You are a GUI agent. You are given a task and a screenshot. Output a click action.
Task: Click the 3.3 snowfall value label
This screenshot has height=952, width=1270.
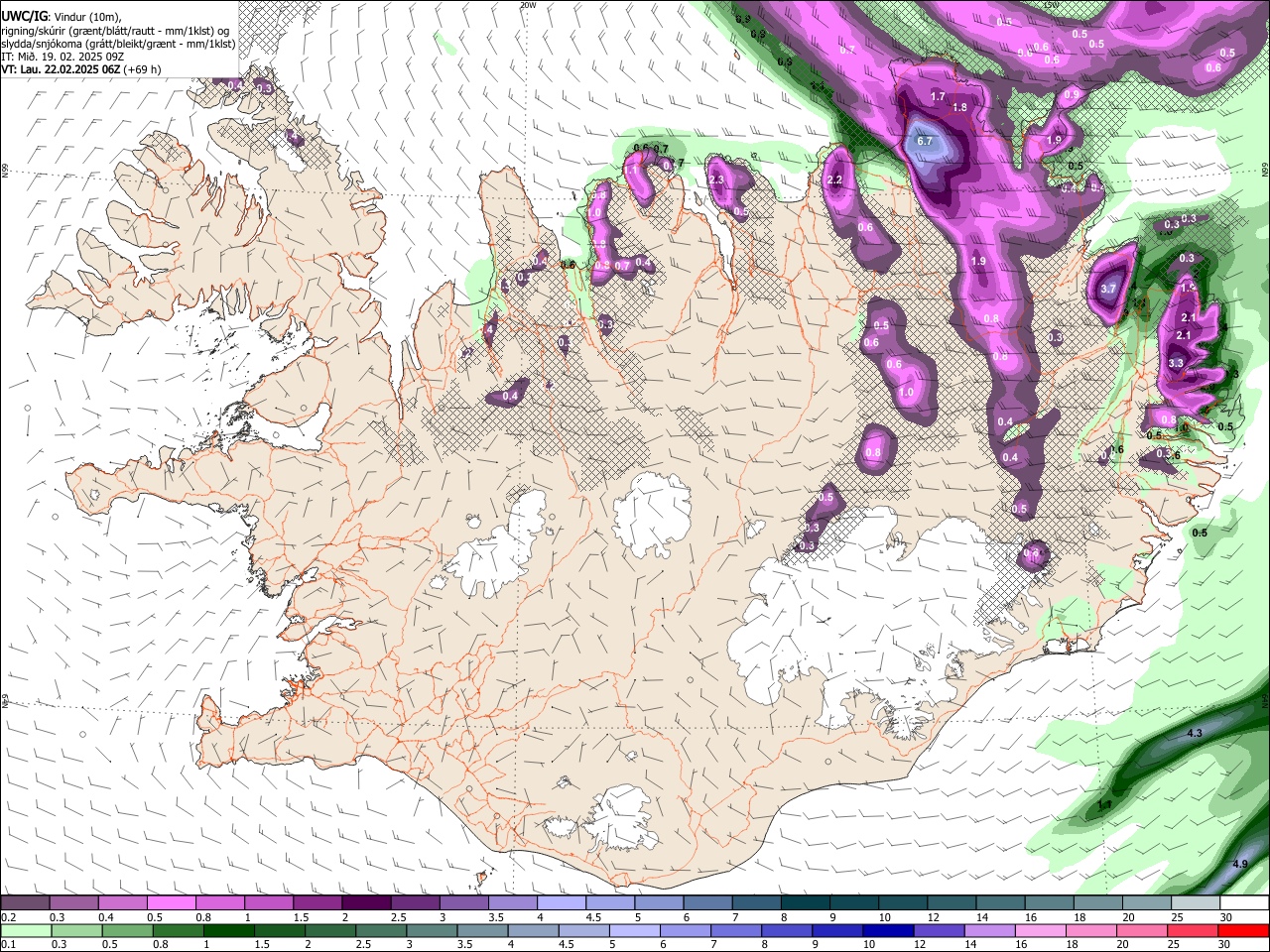pos(1176,364)
